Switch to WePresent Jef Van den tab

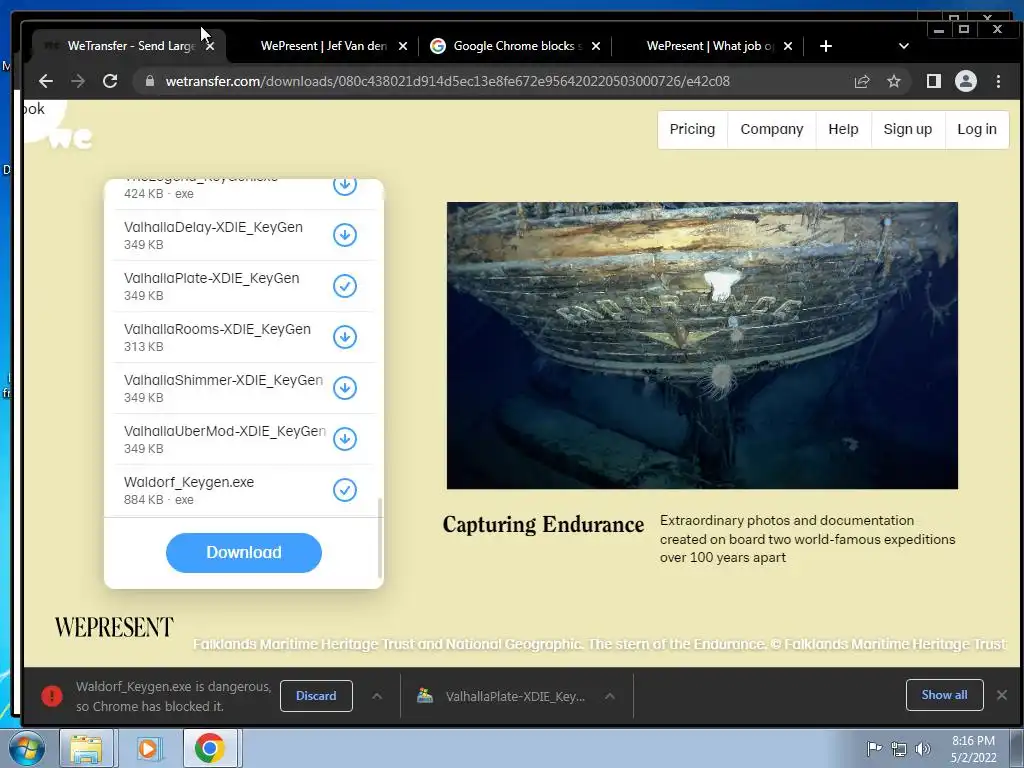pyautogui.click(x=323, y=46)
